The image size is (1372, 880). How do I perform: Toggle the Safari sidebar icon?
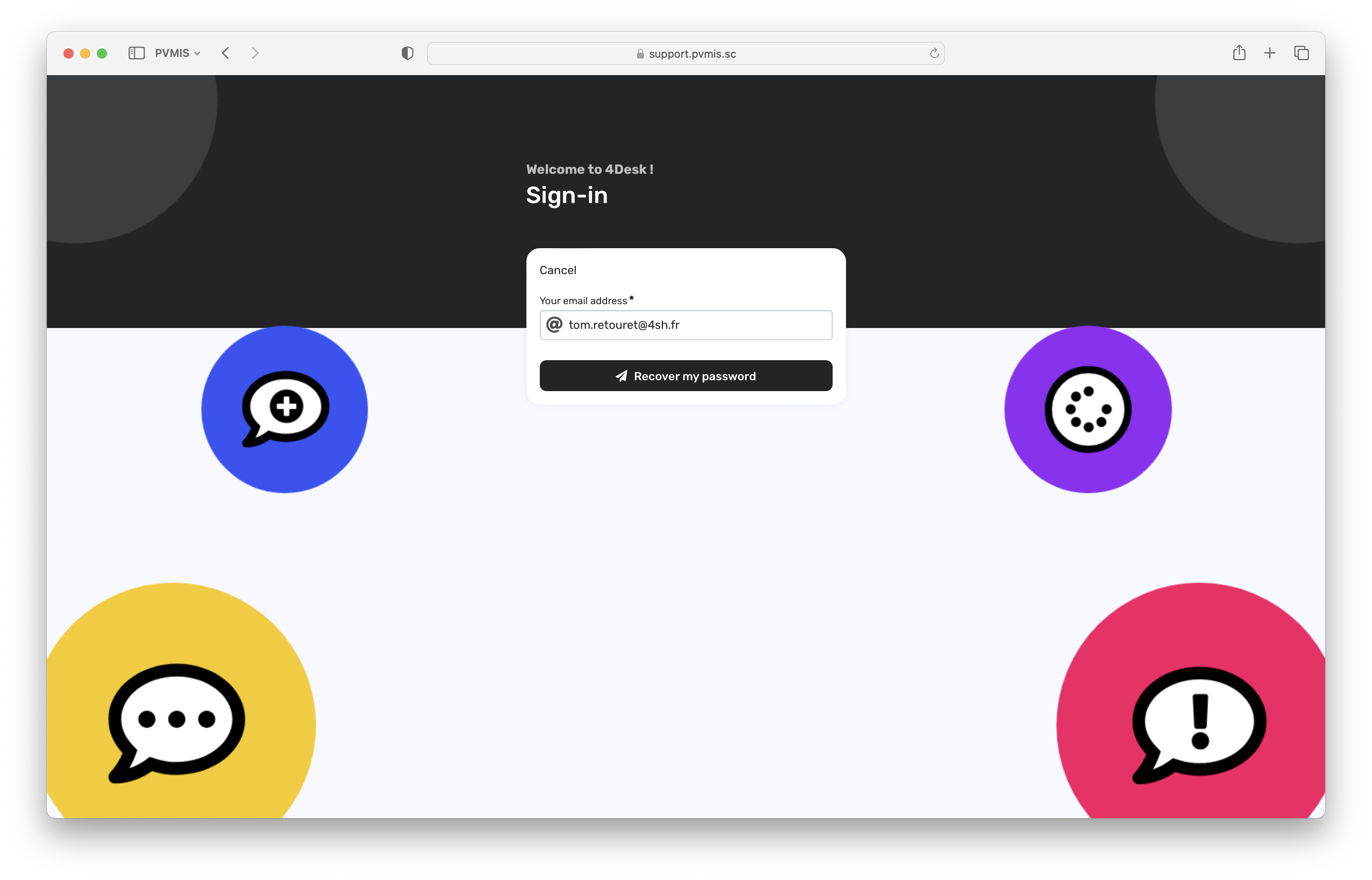[x=137, y=53]
